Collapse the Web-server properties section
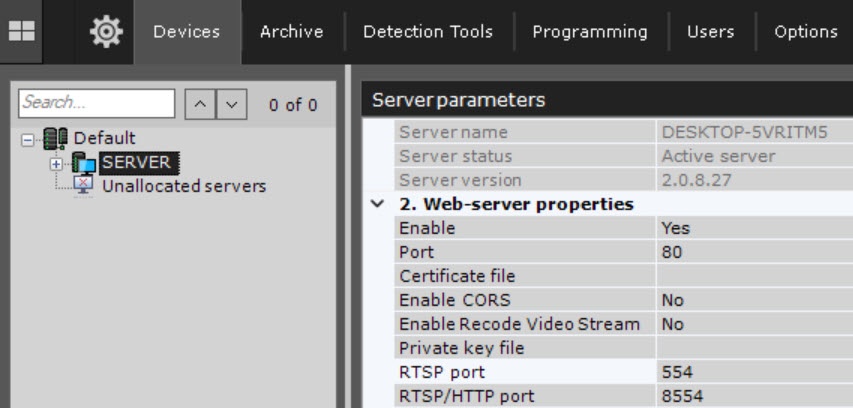 click(x=377, y=204)
